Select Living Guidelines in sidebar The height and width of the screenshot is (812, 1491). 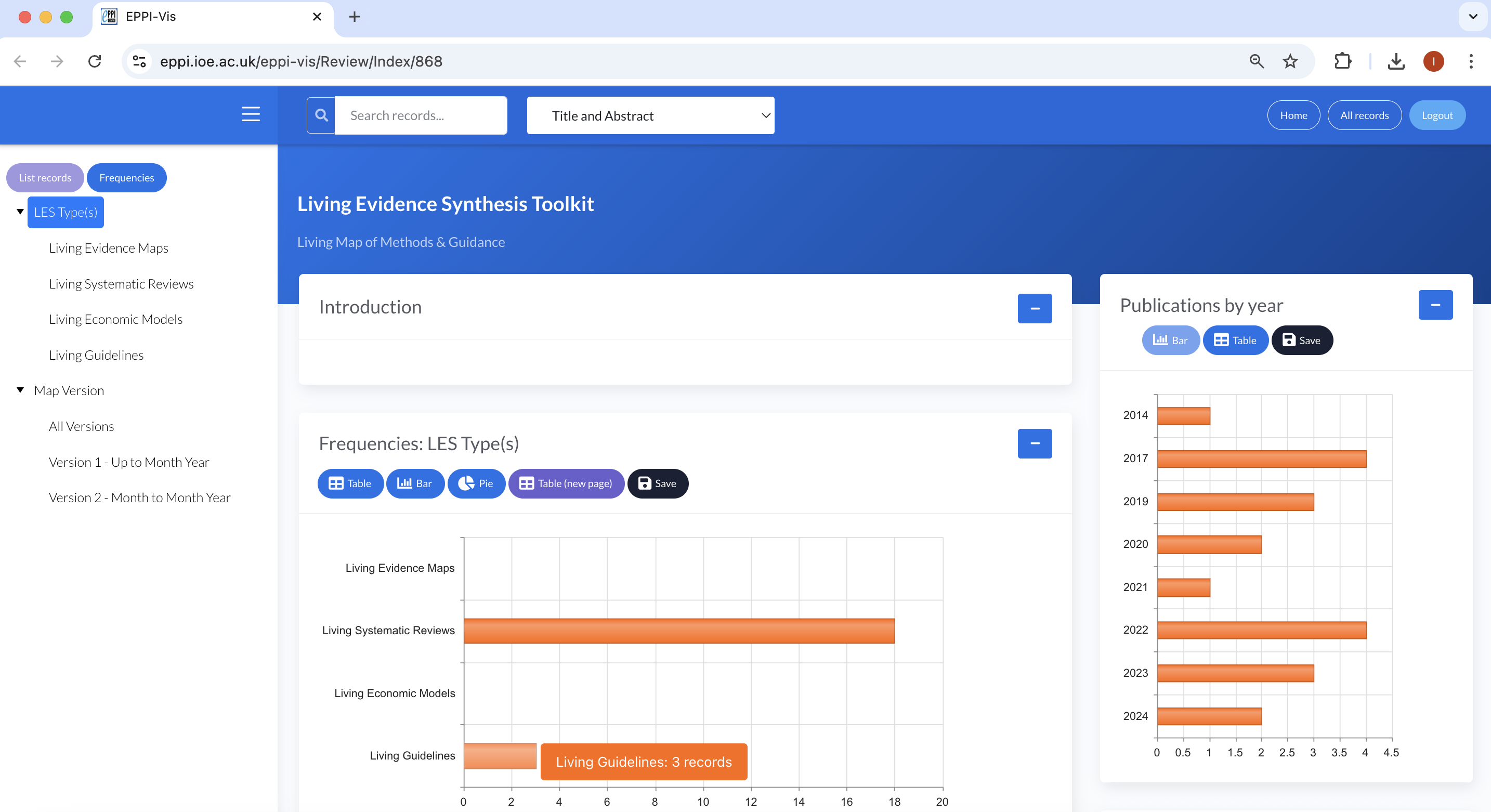tap(96, 355)
